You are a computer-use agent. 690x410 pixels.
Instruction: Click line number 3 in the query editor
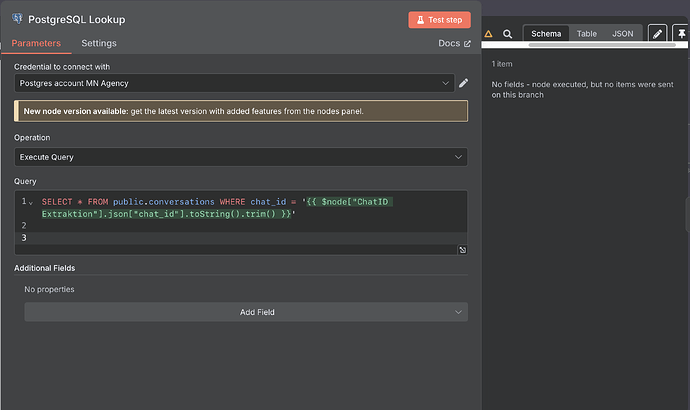click(x=24, y=238)
